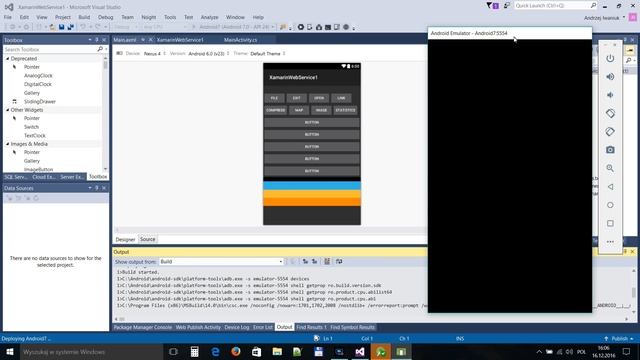Image resolution: width=640 pixels, height=360 pixels.
Task: Open the Toolbox panel options dropdown arrow
Action: 90,40
